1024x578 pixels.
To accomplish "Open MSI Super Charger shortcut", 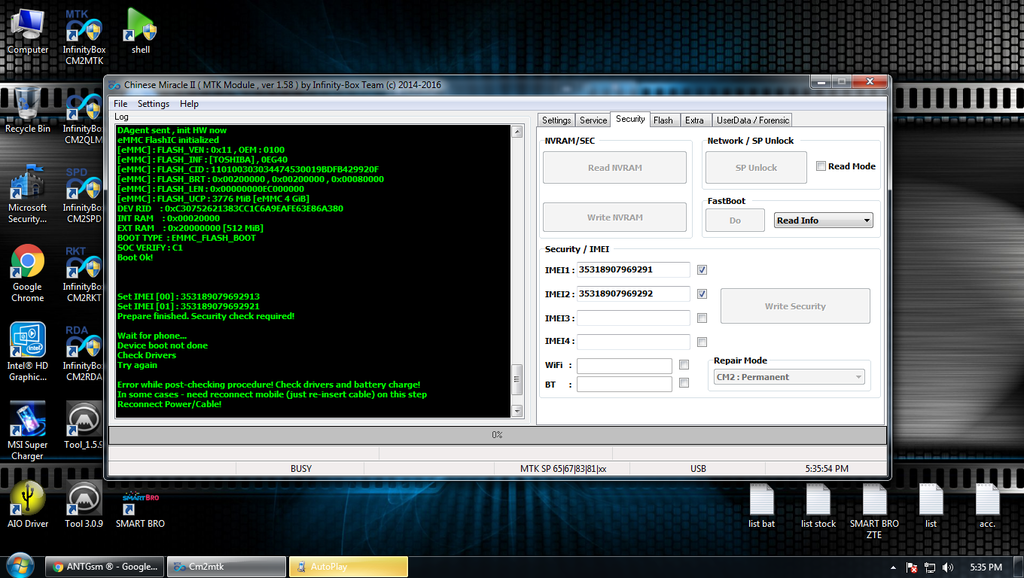I will [27, 431].
